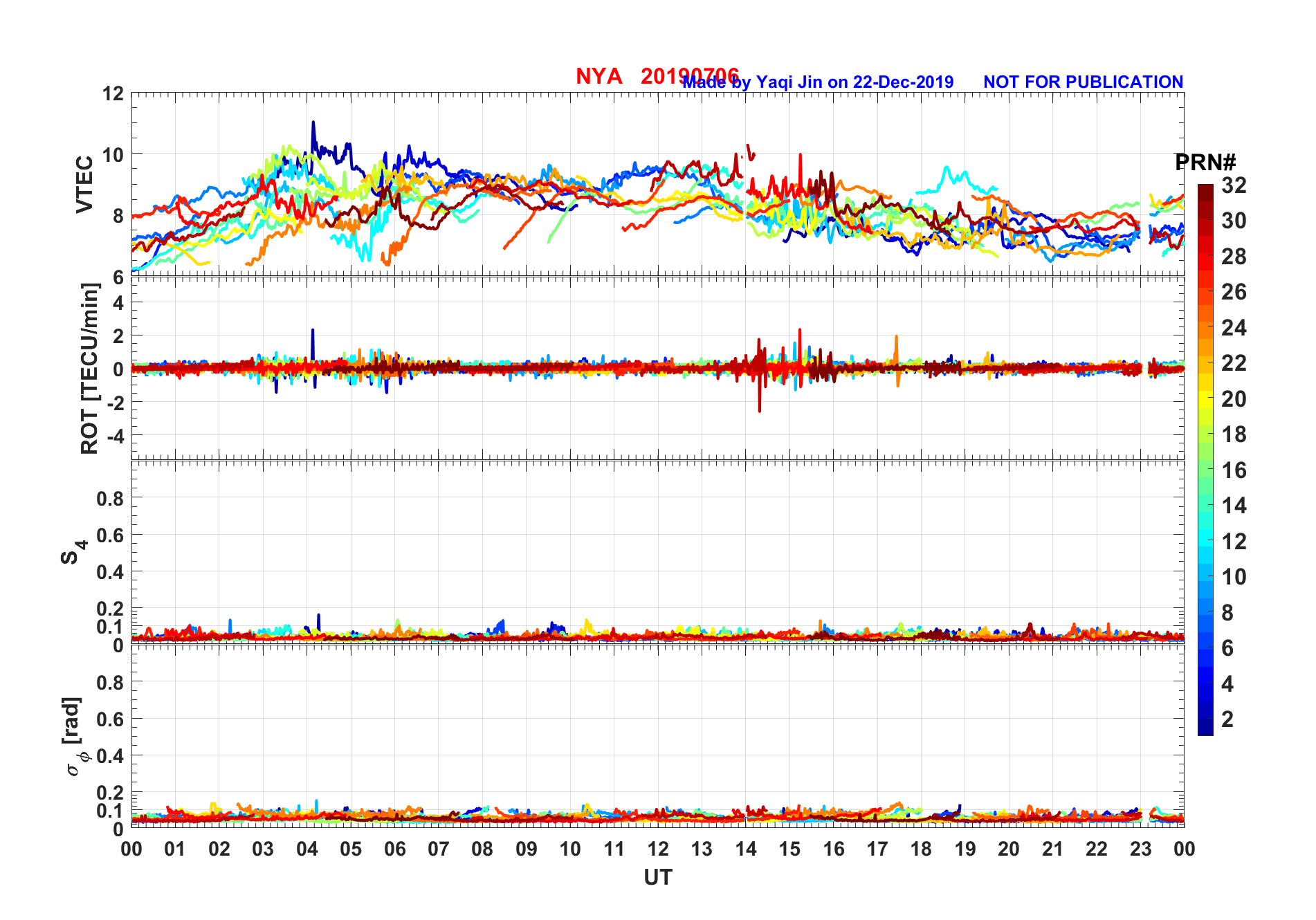The height and width of the screenshot is (920, 1316).
Task: Click the "-2" tick on the ROT y-axis
Action: [114, 403]
